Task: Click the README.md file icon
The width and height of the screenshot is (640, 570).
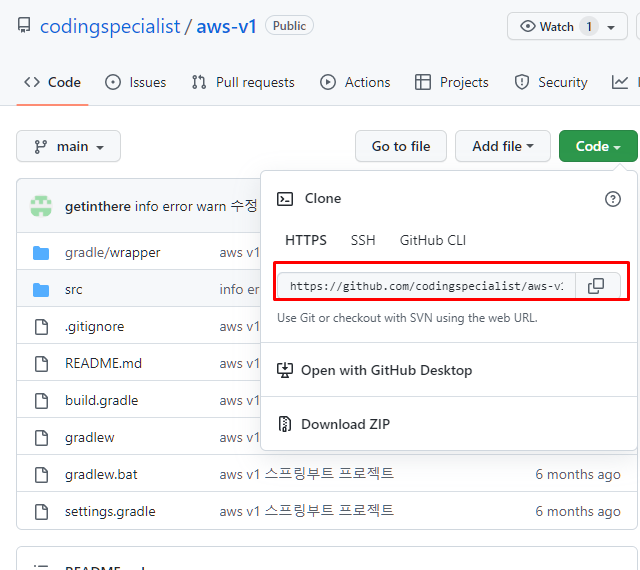Action: [x=41, y=364]
